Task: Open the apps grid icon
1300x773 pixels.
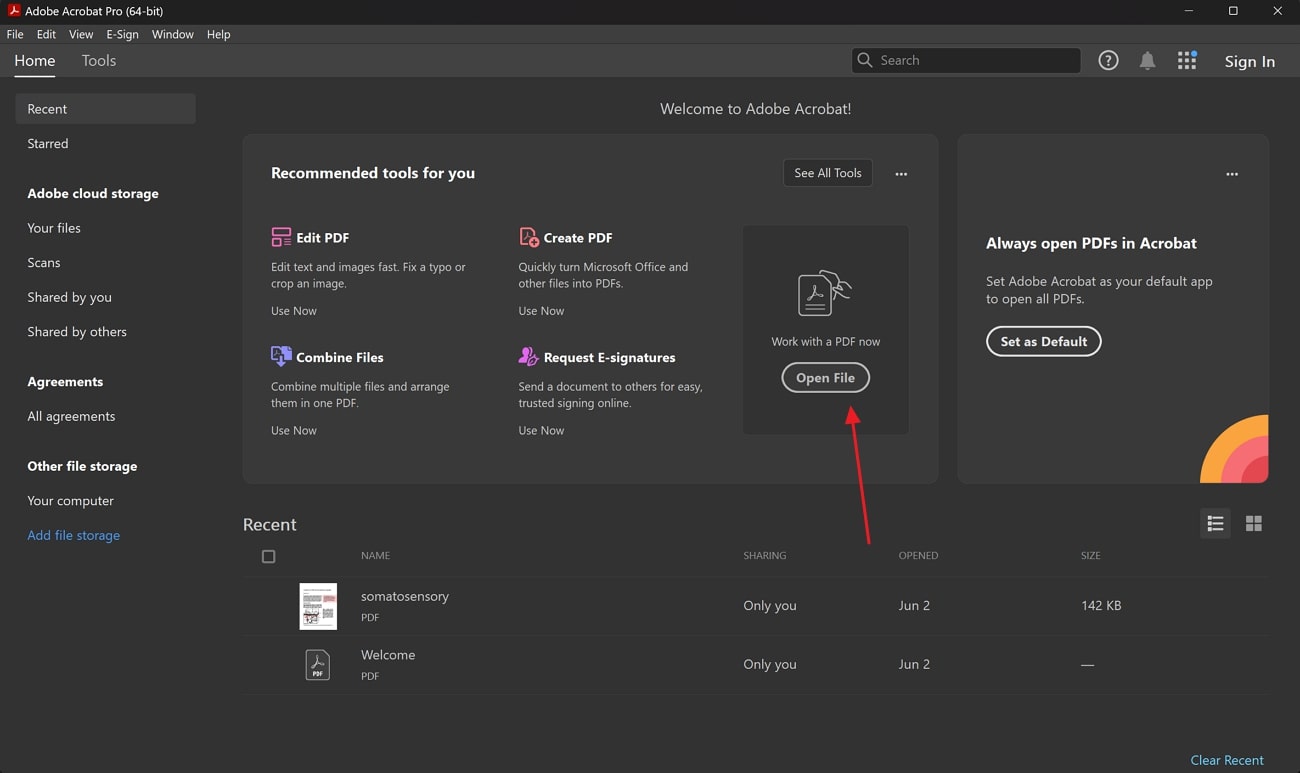Action: (x=1187, y=61)
